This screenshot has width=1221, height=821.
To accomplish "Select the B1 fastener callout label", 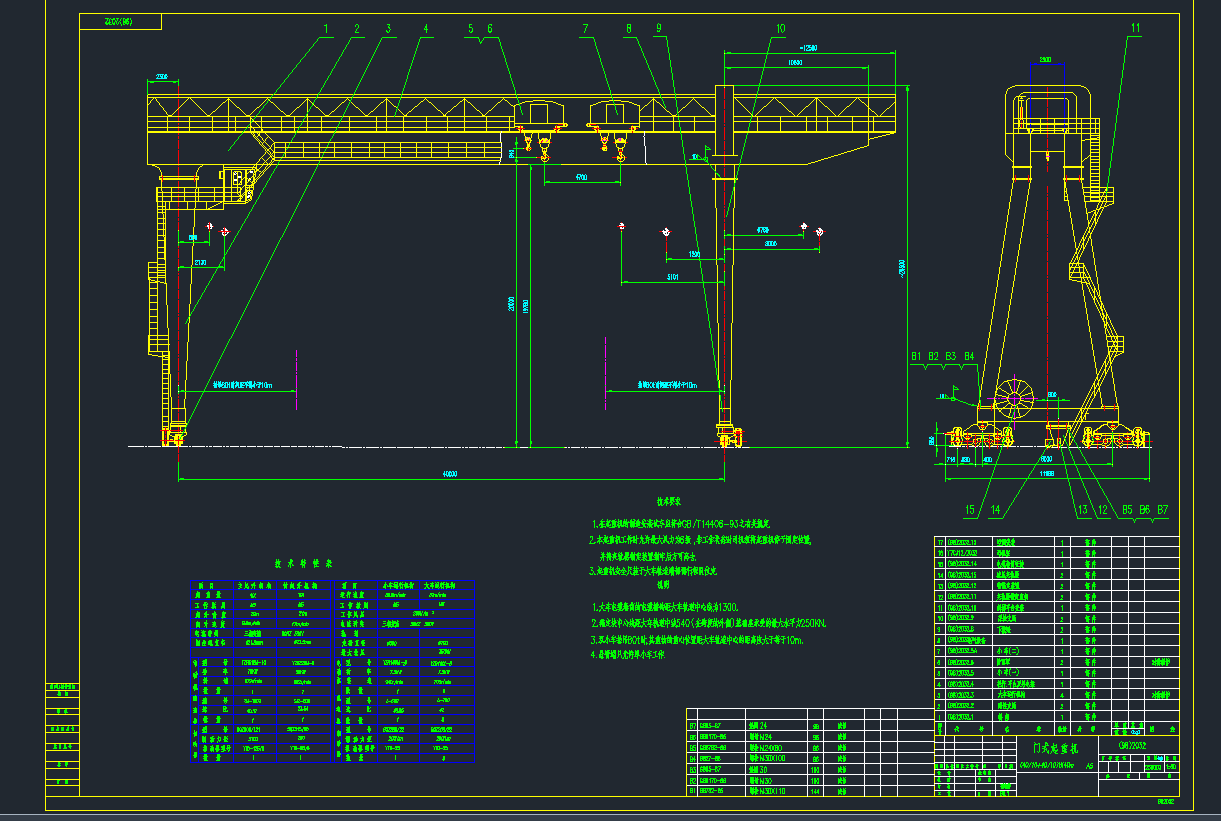I will [916, 356].
